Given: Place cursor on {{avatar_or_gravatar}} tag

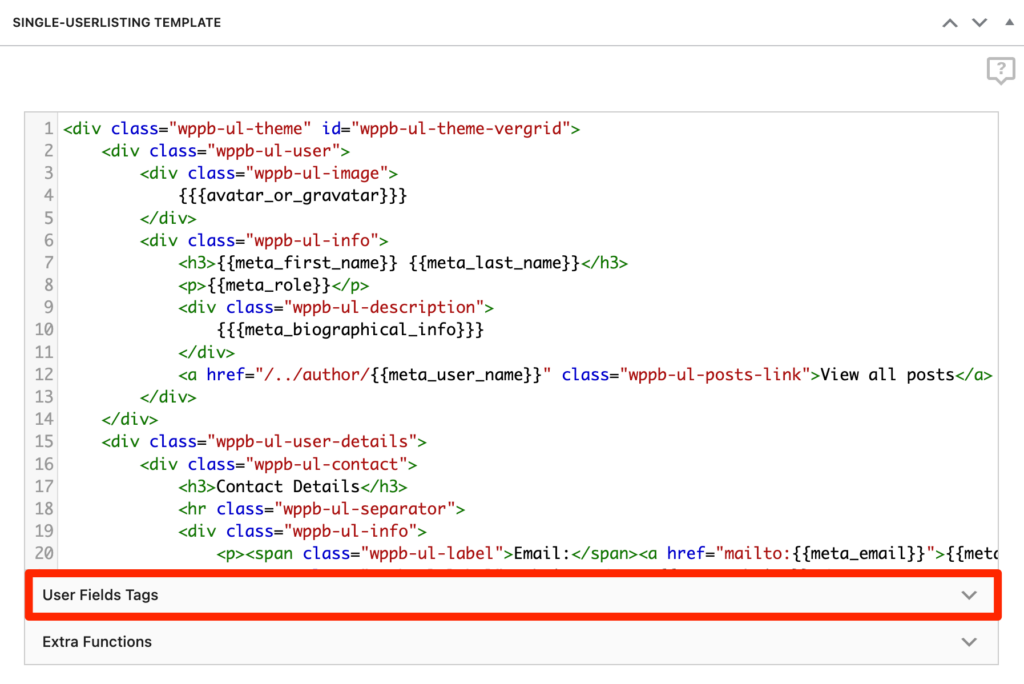Looking at the screenshot, I should click(293, 195).
